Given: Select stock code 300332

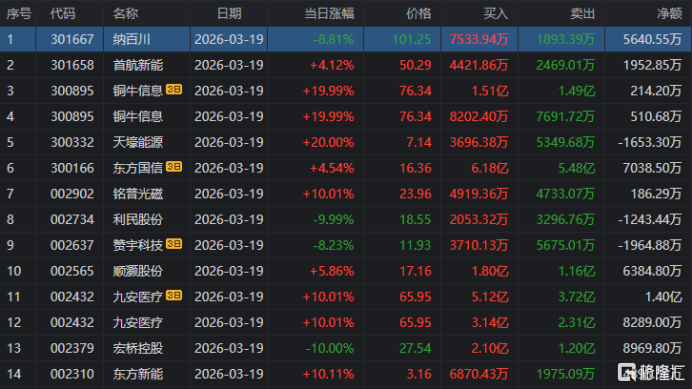Looking at the screenshot, I should pyautogui.click(x=72, y=142).
